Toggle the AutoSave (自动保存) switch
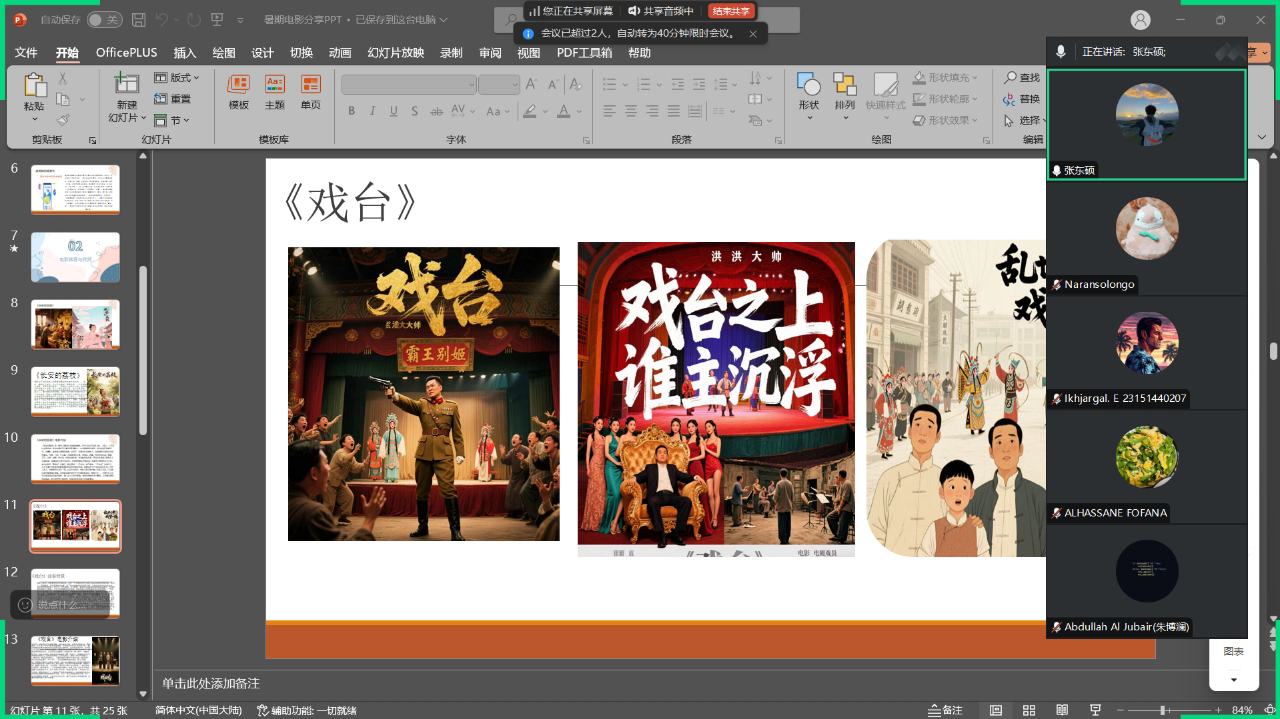 (x=105, y=20)
